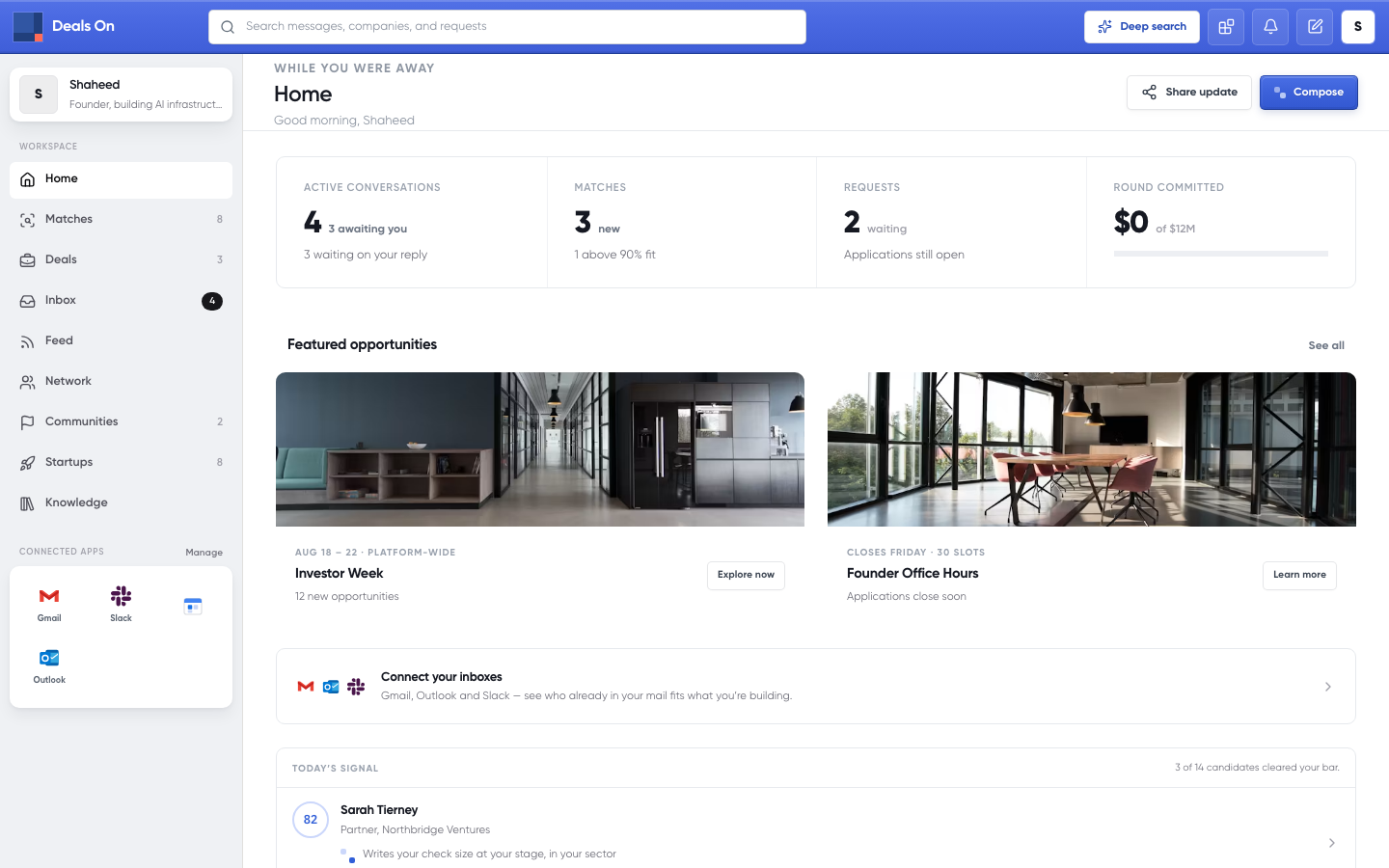Go to Home in the sidebar
Image resolution: width=1389 pixels, height=868 pixels.
point(121,179)
